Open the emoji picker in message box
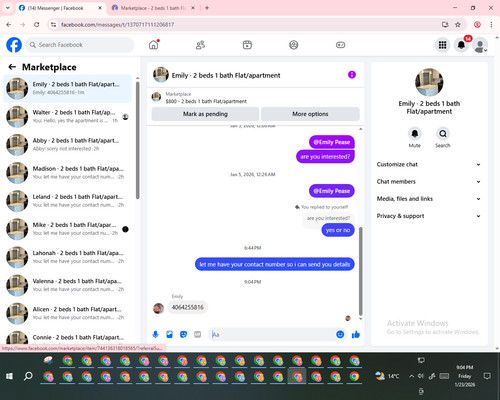The height and width of the screenshot is (400, 500). 340,334
